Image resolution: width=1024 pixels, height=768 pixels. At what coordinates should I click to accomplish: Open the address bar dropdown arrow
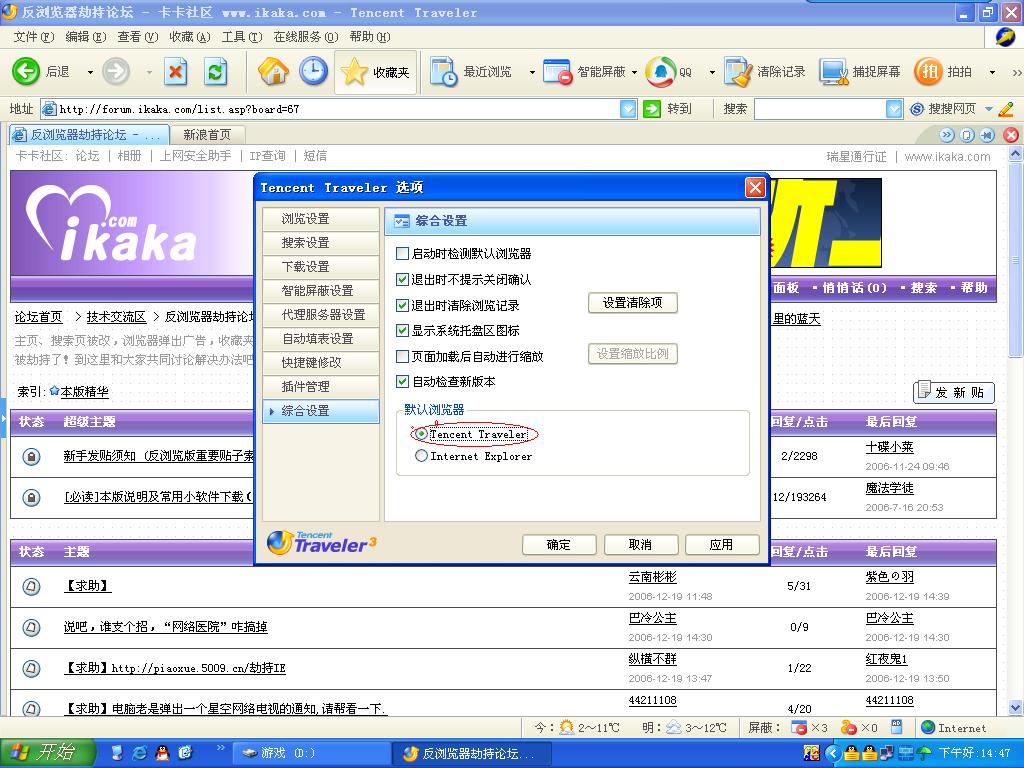(x=628, y=109)
